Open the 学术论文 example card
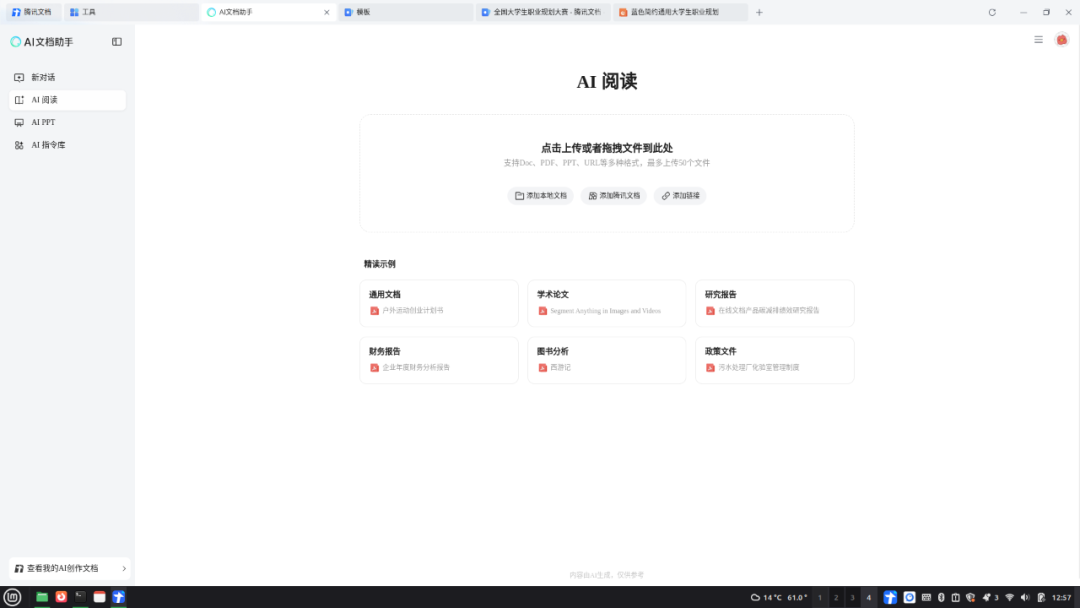This screenshot has width=1080, height=608. (x=607, y=303)
